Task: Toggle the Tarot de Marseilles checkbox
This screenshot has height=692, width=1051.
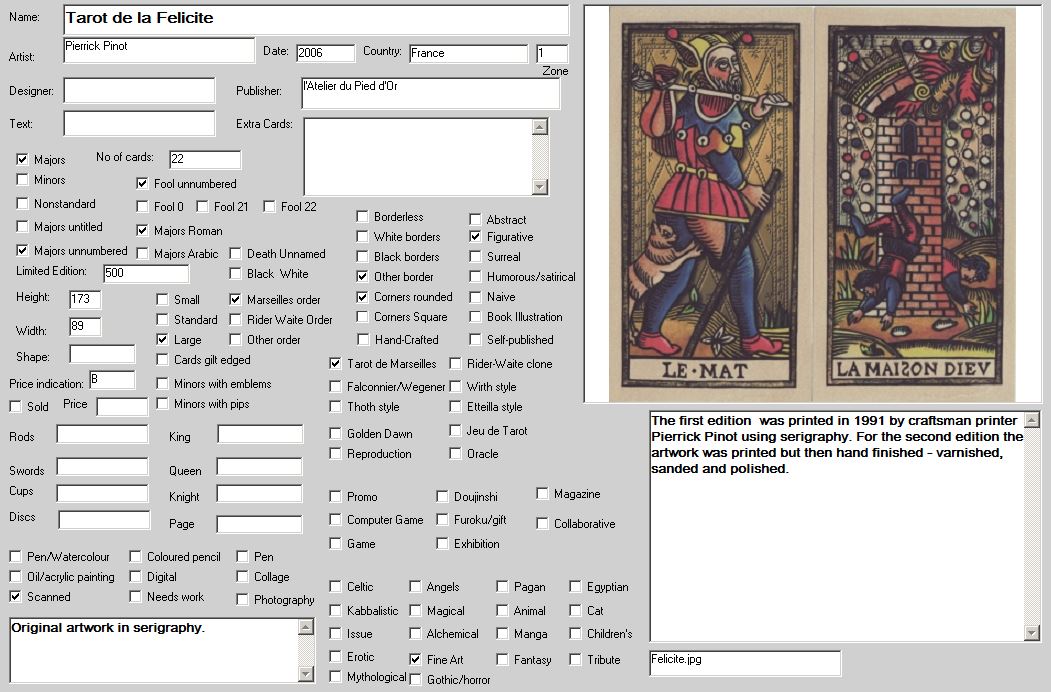Action: [336, 364]
